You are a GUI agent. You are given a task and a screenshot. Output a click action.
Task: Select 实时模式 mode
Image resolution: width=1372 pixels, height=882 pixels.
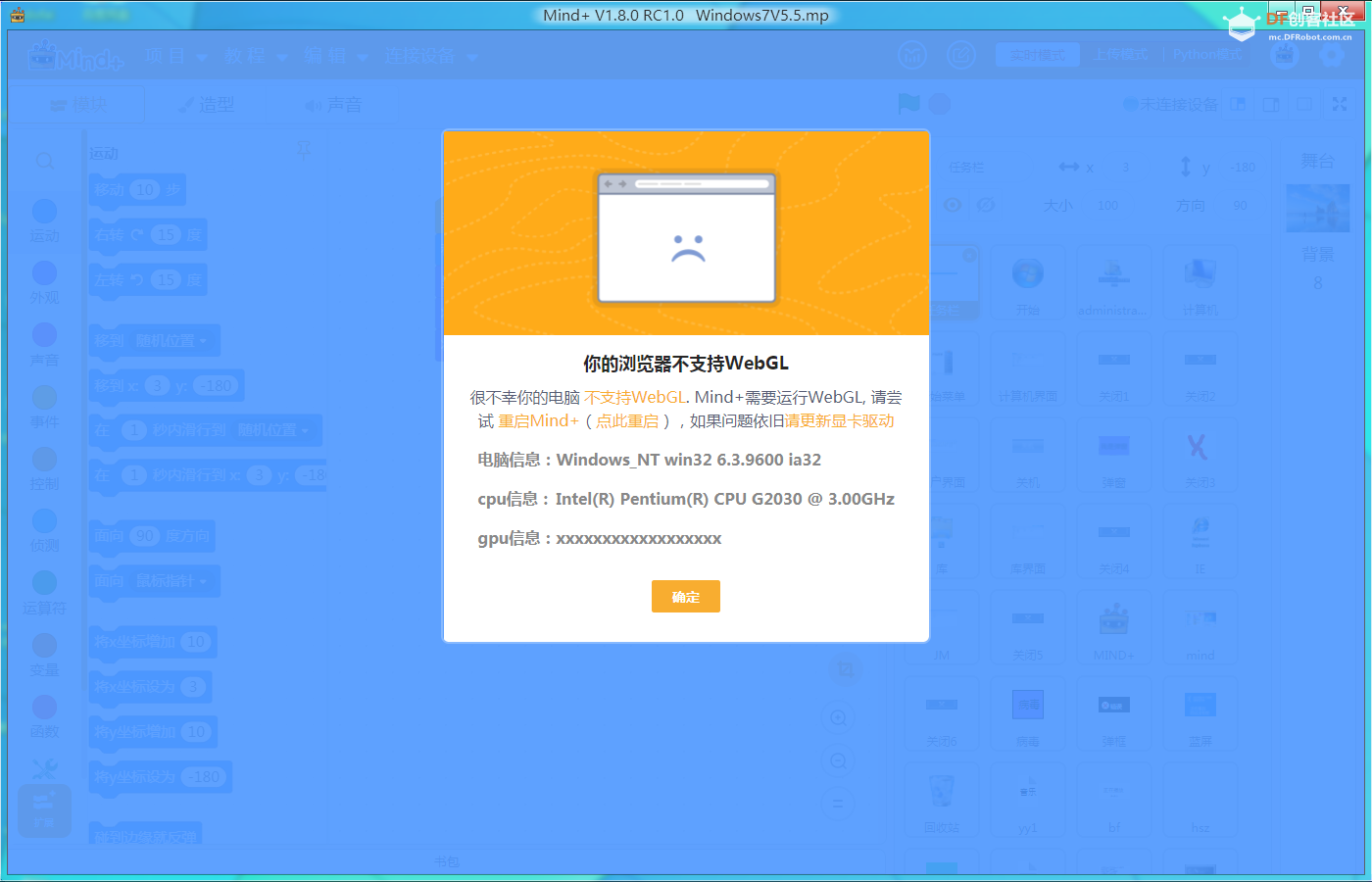(x=1038, y=55)
